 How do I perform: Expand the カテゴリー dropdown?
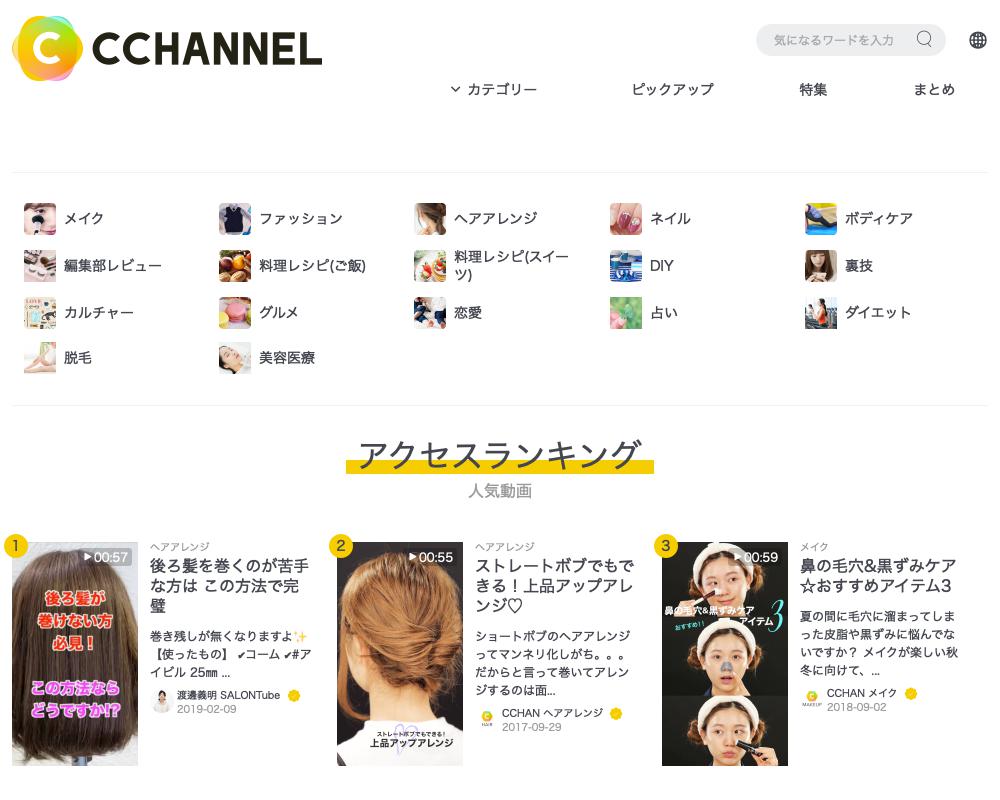pos(502,90)
